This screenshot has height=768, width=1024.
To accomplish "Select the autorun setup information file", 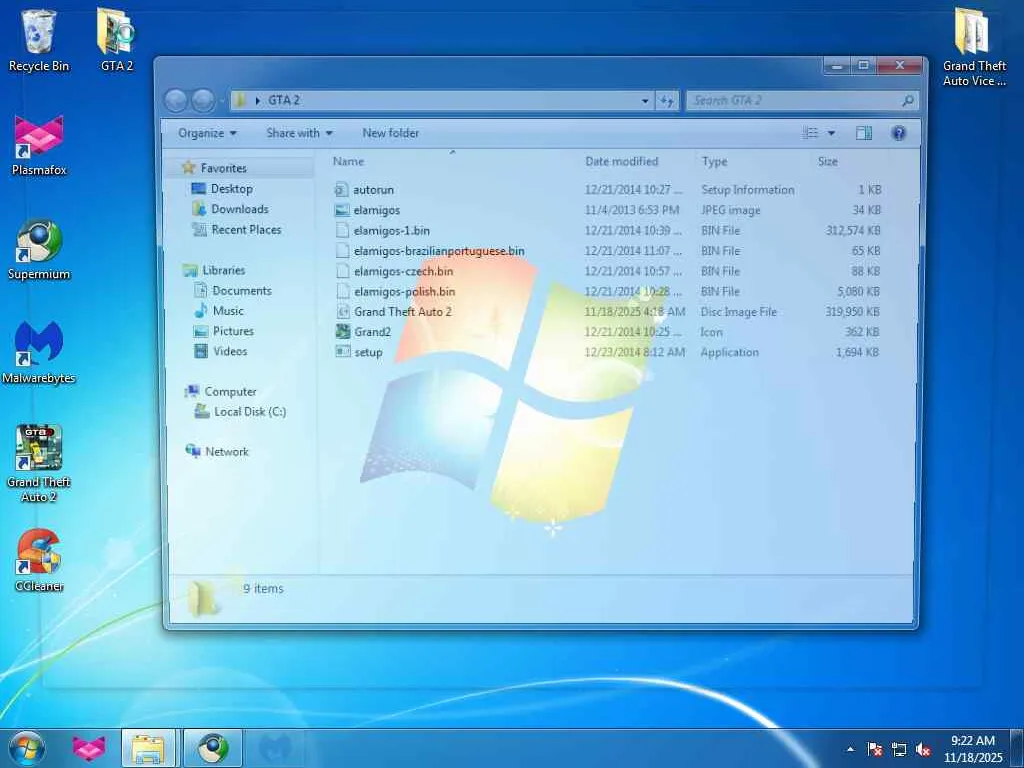I will click(374, 190).
